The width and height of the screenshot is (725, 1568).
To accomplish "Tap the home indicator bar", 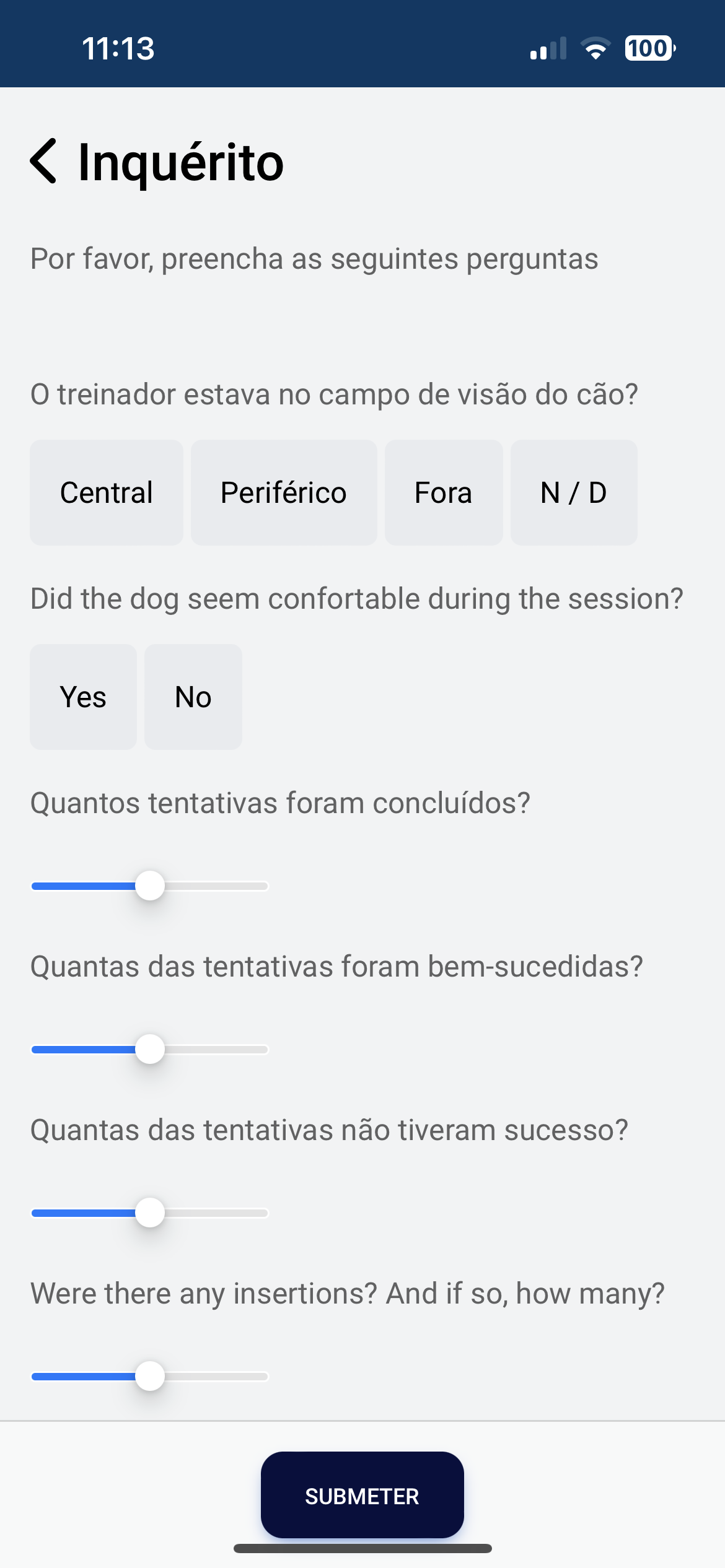I will pos(362,1548).
